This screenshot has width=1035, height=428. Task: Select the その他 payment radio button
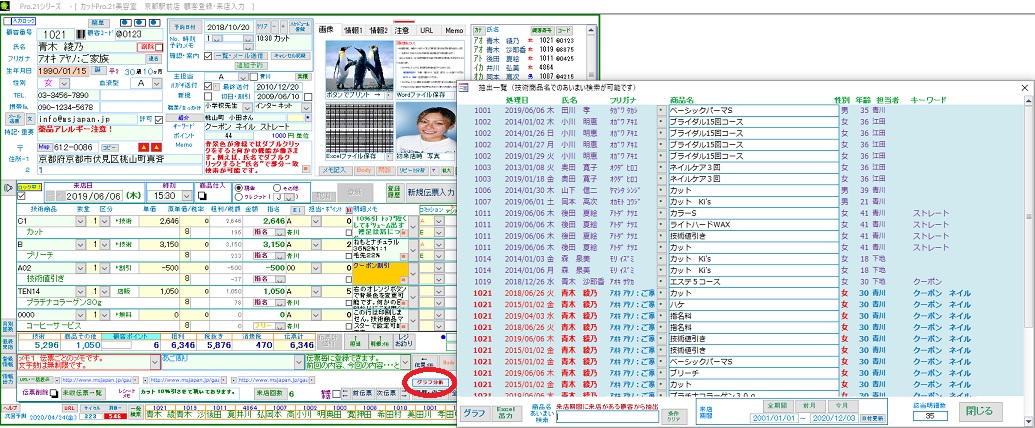276,188
